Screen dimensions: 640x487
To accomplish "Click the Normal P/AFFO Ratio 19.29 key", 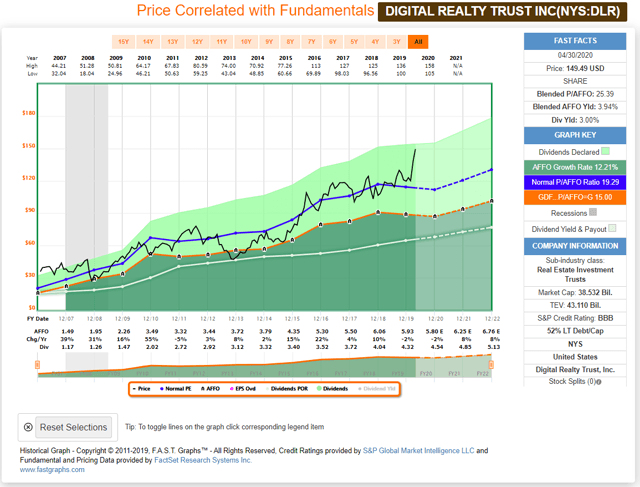I will 575,182.
